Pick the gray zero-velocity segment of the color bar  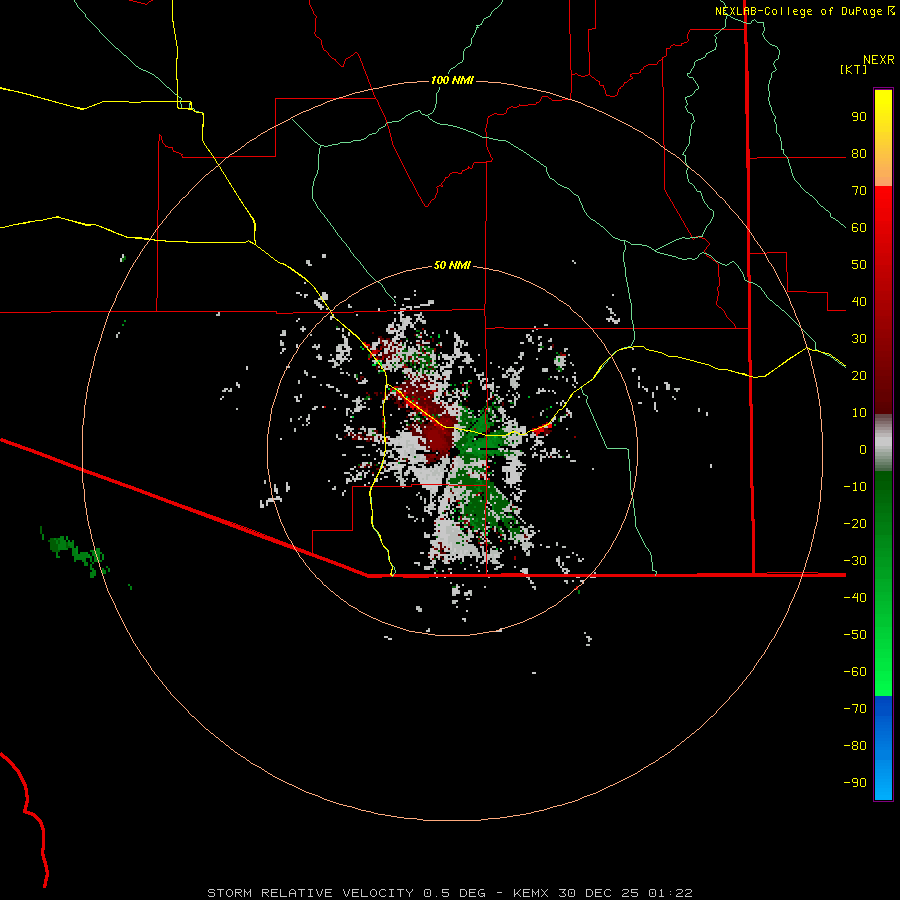pos(883,443)
